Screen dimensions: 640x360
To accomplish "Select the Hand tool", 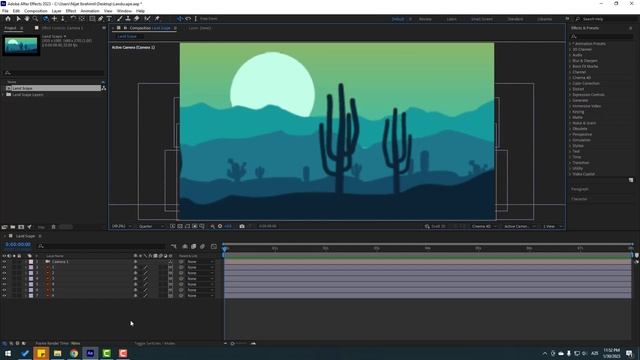I will pos(27,19).
